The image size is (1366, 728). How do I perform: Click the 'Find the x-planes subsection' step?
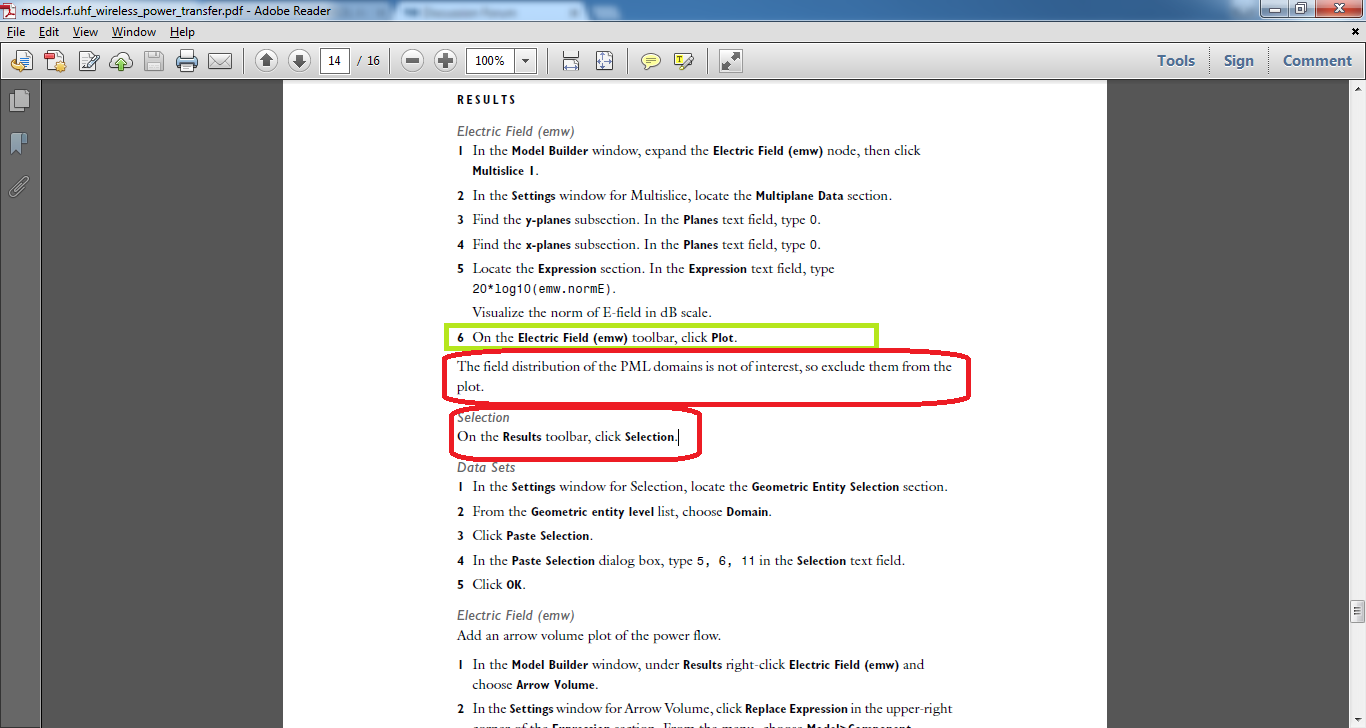pyautogui.click(x=646, y=245)
